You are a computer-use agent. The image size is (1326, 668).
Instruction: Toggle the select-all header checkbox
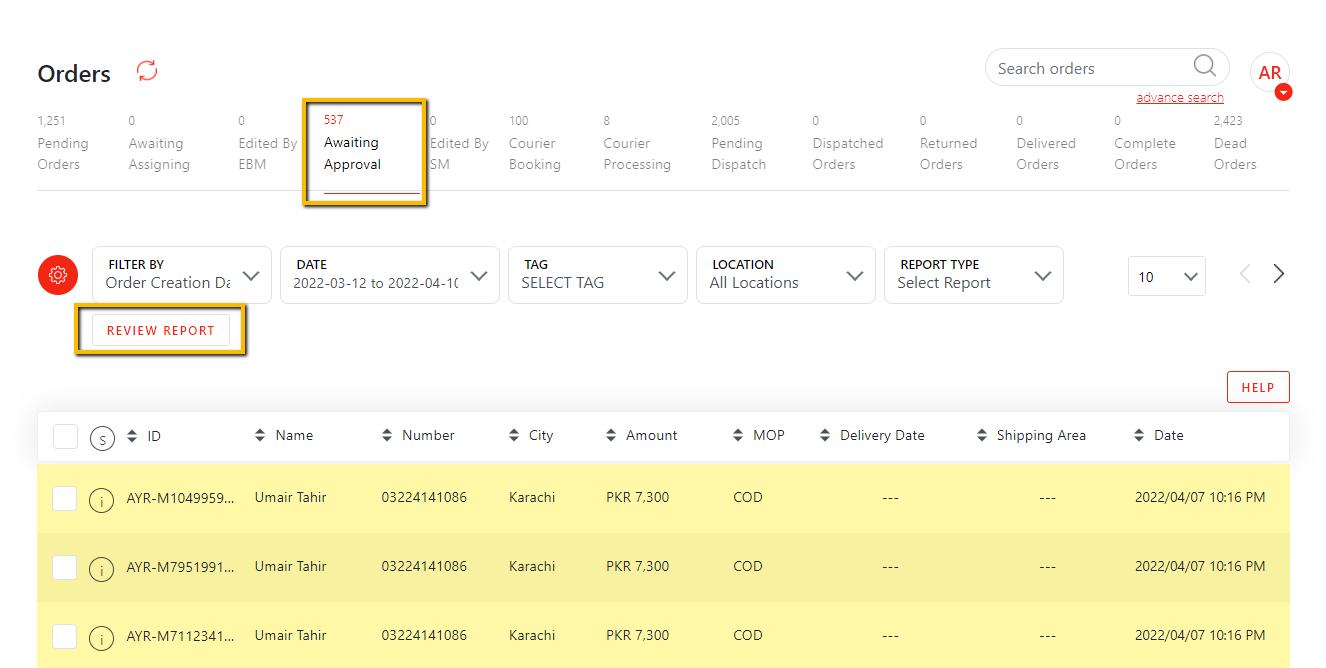(x=65, y=436)
